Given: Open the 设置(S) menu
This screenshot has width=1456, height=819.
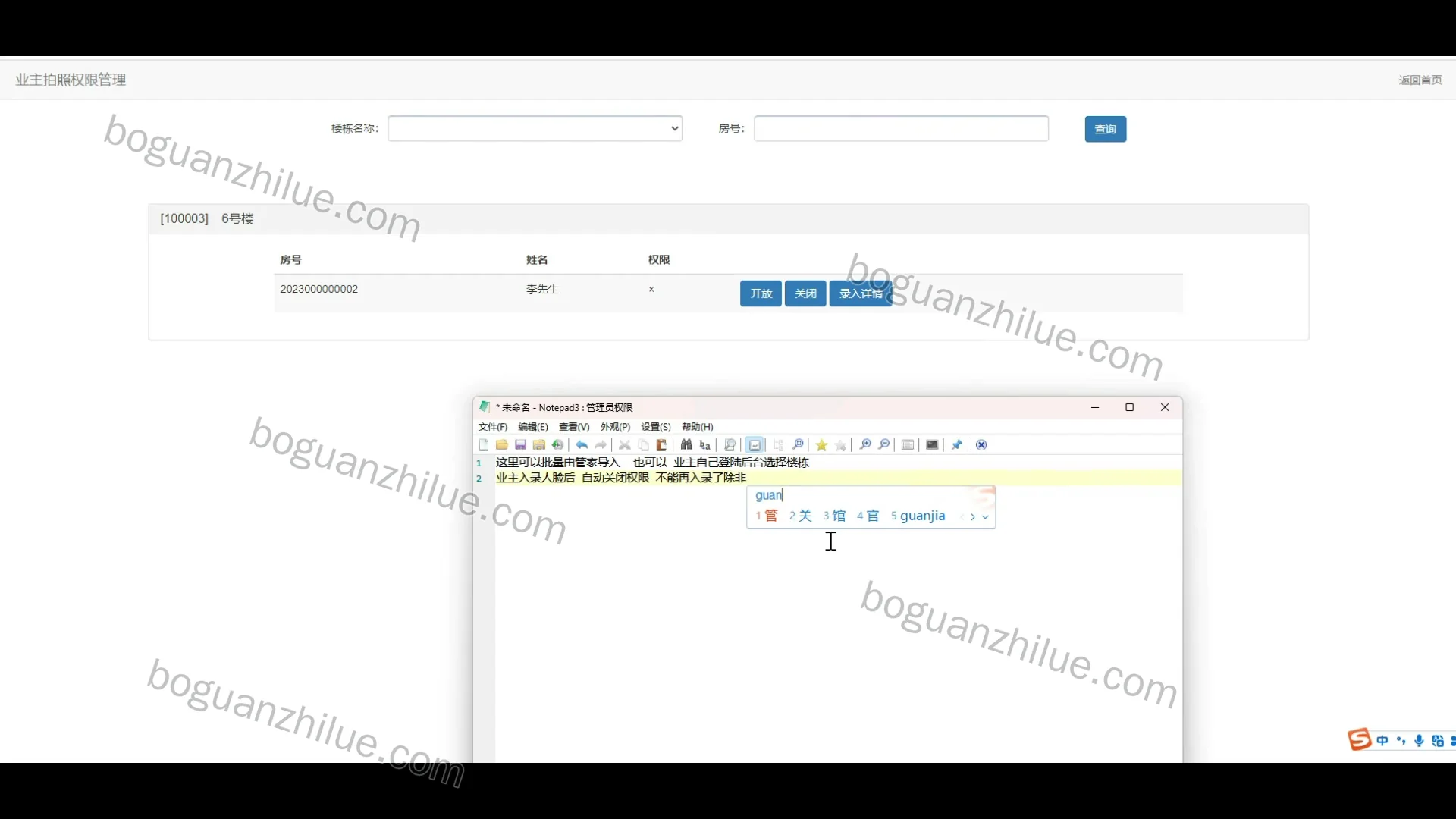Looking at the screenshot, I should coord(656,428).
